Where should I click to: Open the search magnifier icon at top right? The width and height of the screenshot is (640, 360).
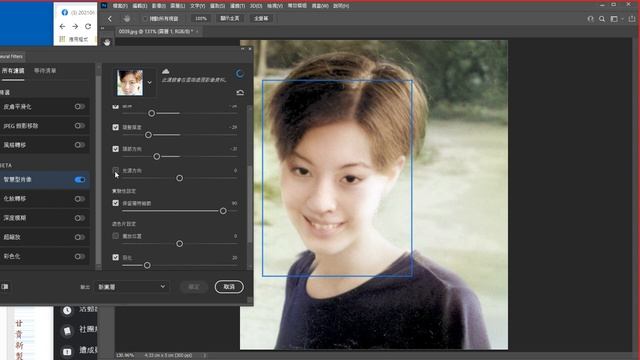coord(602,19)
